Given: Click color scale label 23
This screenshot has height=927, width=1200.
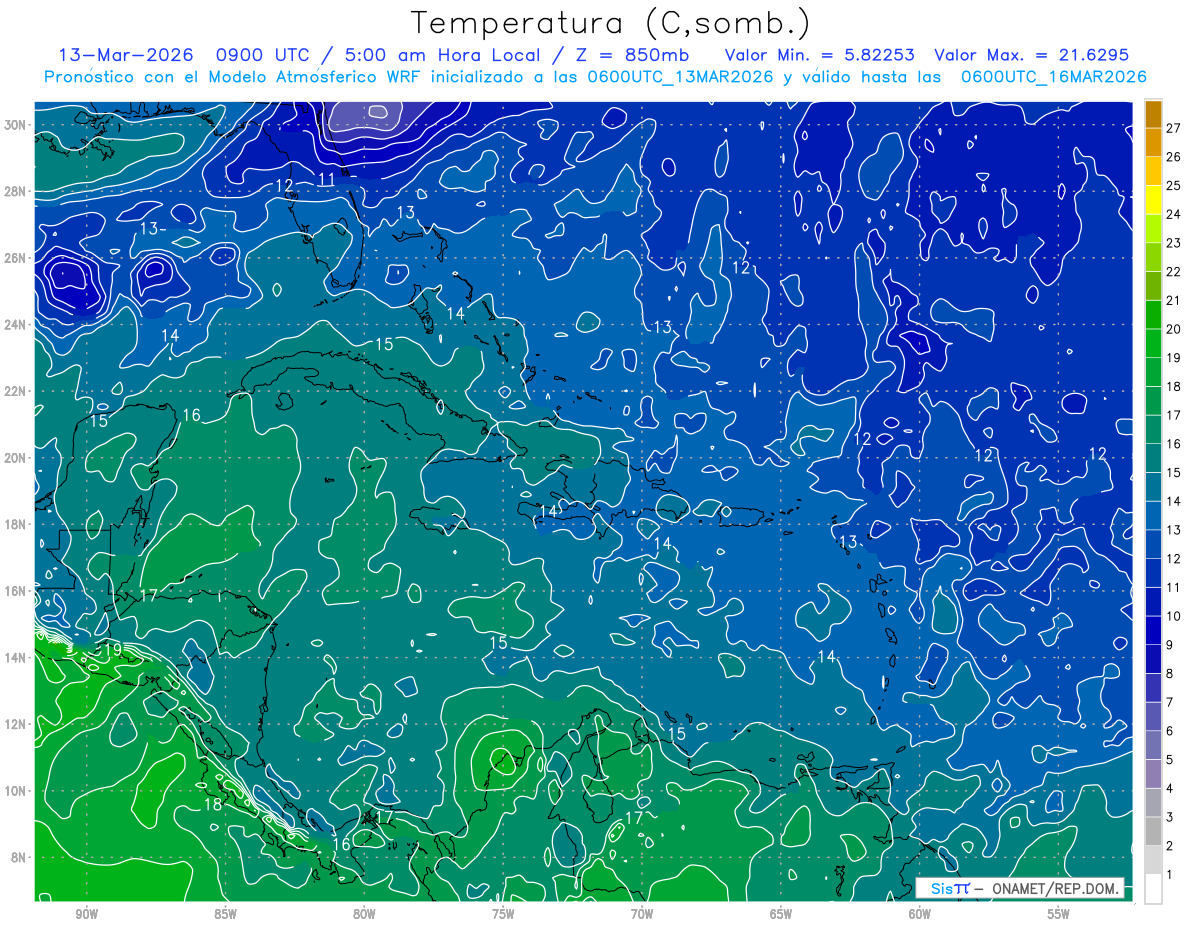Looking at the screenshot, I should 1174,243.
